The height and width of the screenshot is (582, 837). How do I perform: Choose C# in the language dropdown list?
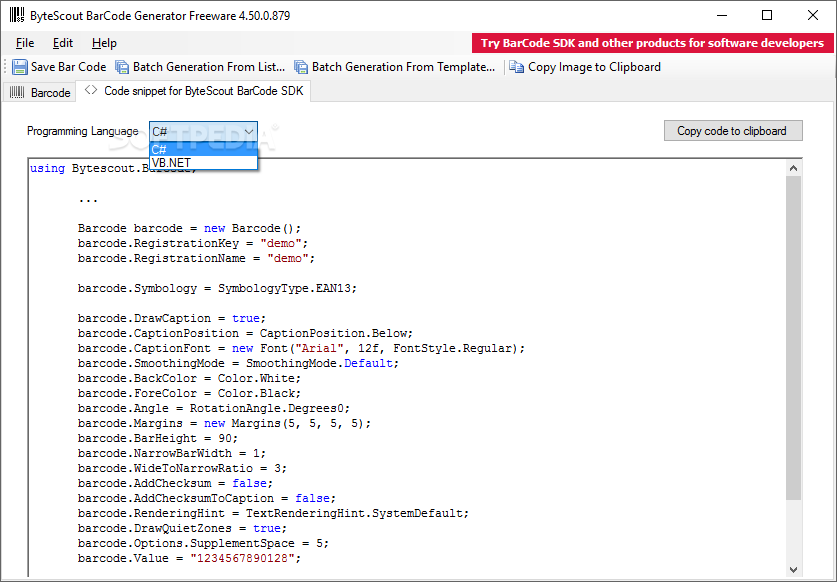click(203, 150)
